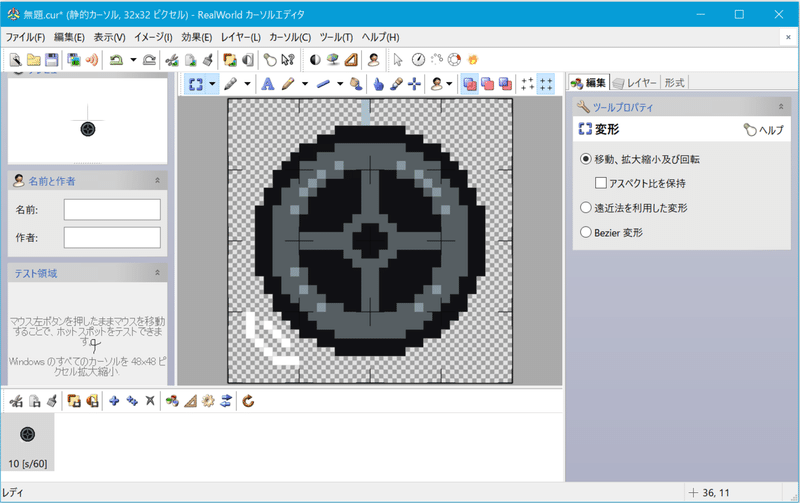Select the Flood fill bucket tool
This screenshot has width=800, height=503.
coord(356,84)
